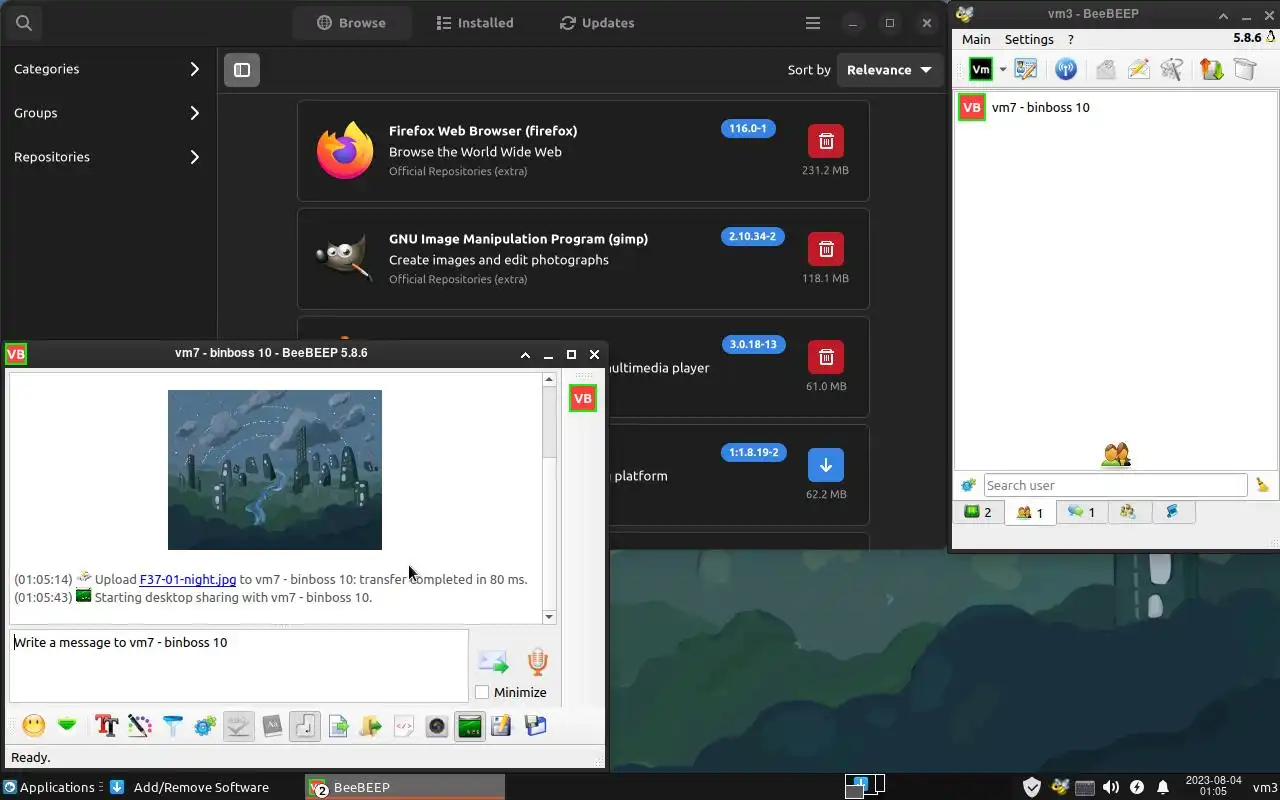Image resolution: width=1280 pixels, height=800 pixels.
Task: Toggle the sidebar panel button
Action: point(242,70)
